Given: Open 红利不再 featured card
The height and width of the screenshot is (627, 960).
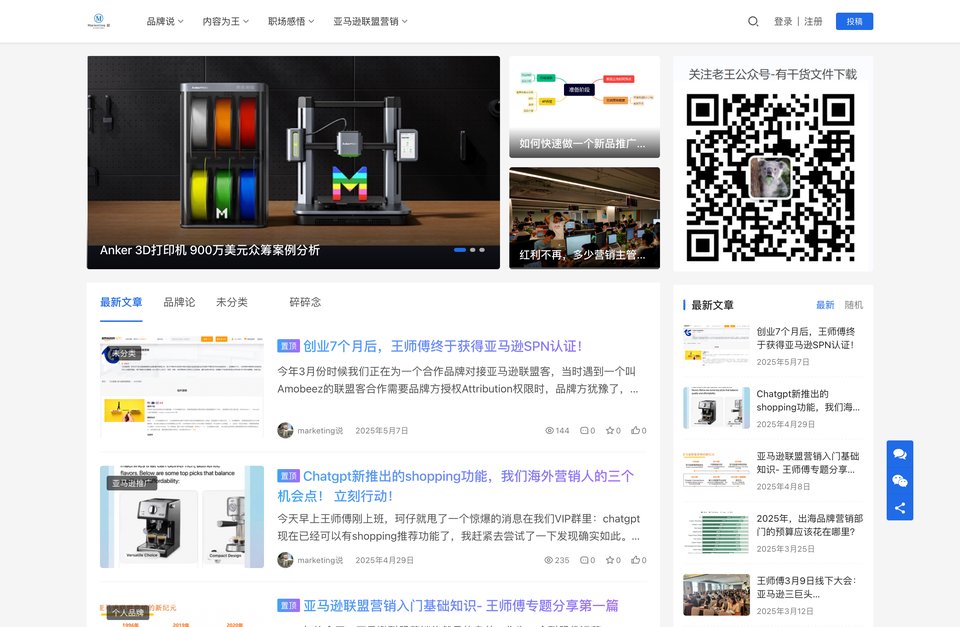Looking at the screenshot, I should (x=585, y=218).
